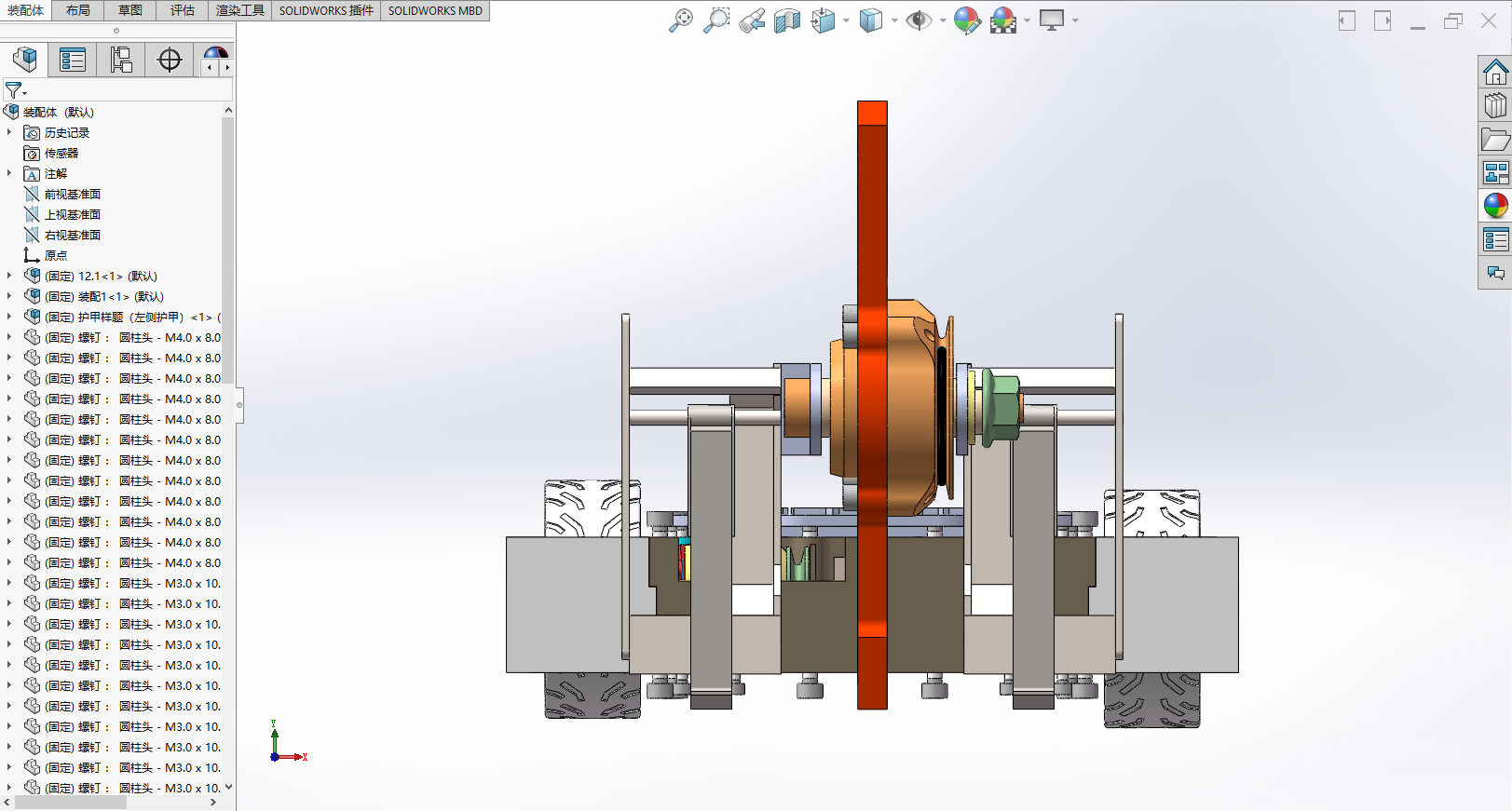Open the Display Style dropdown arrow
The width and height of the screenshot is (1512, 811).
coord(894,20)
